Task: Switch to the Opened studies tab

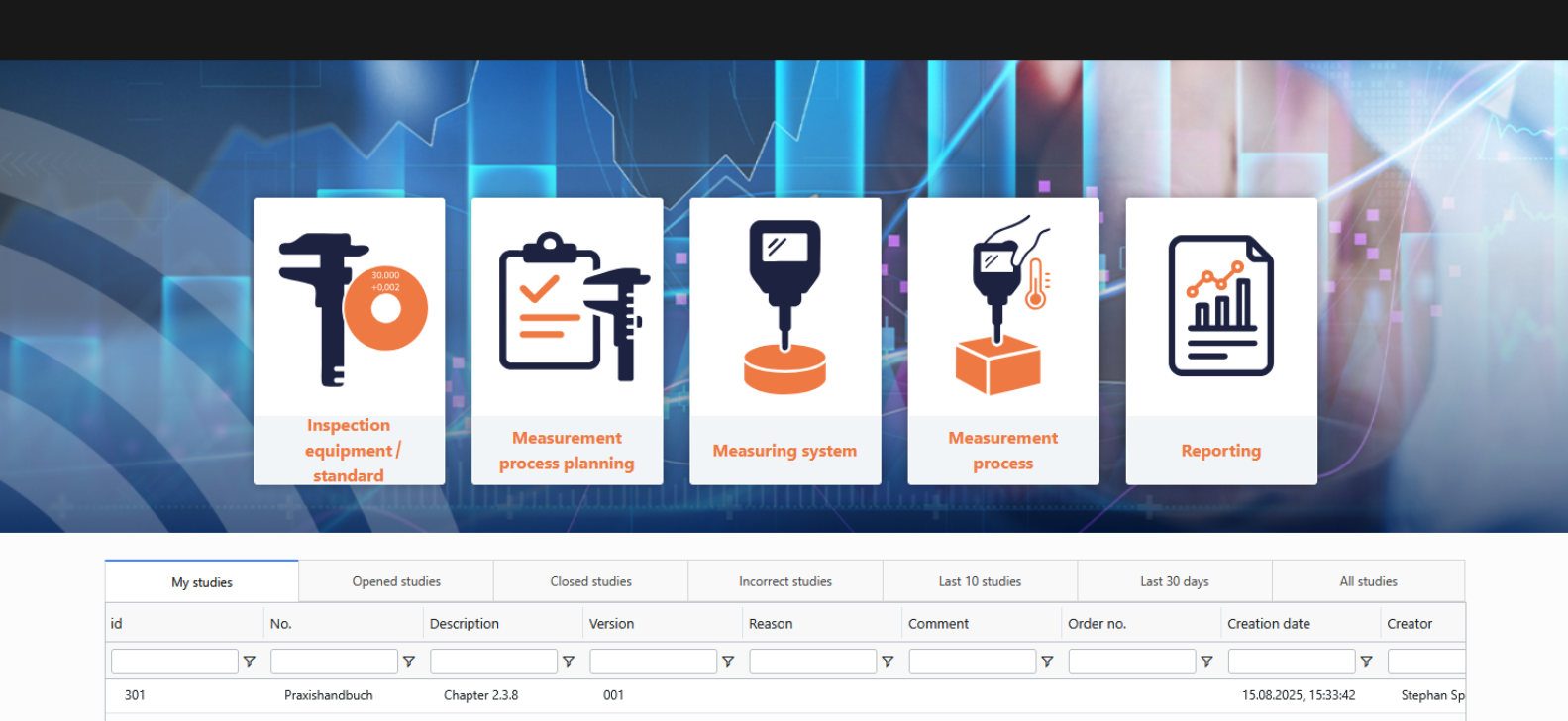Action: coord(396,581)
